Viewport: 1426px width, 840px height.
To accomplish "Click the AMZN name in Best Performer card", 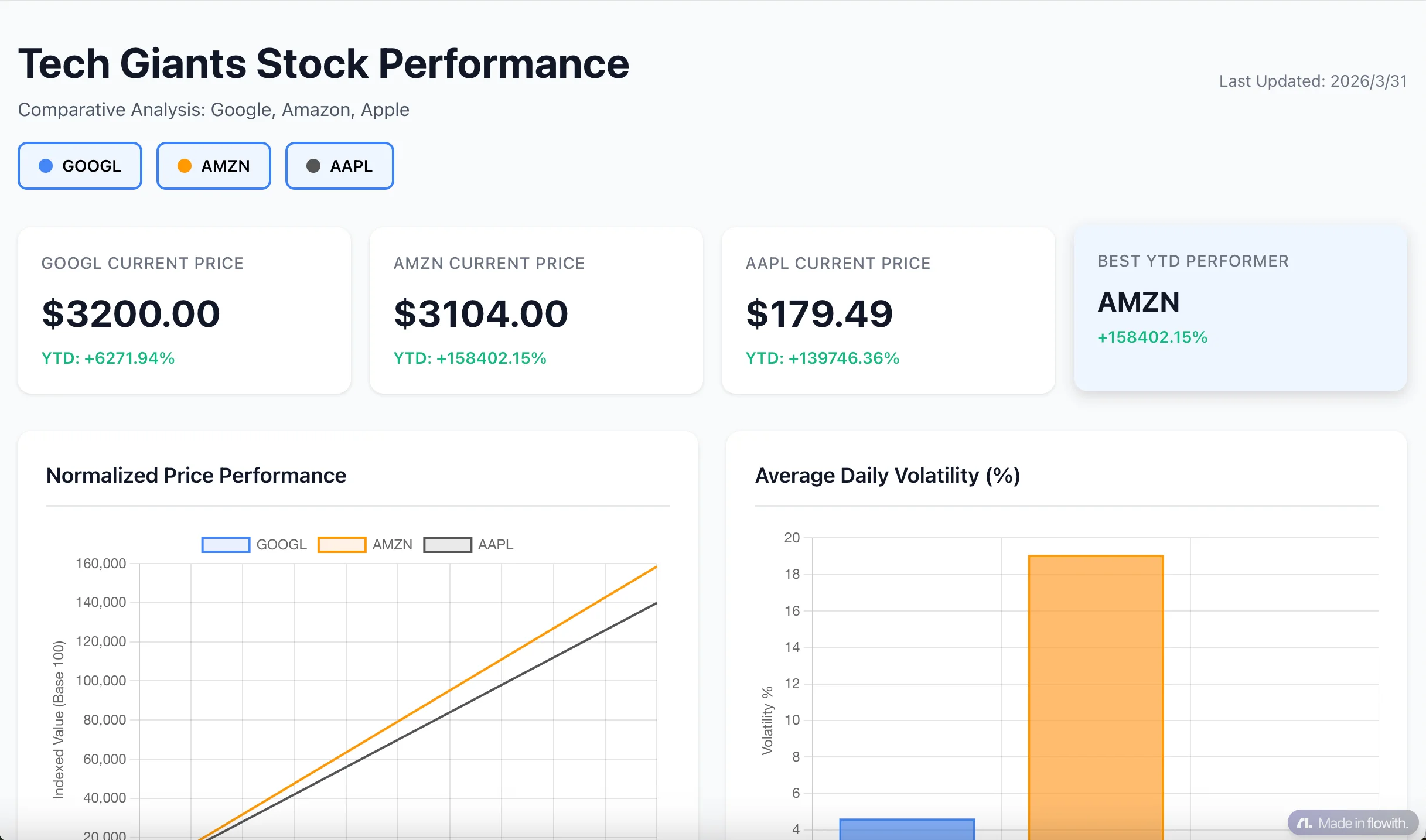I will click(x=1138, y=302).
